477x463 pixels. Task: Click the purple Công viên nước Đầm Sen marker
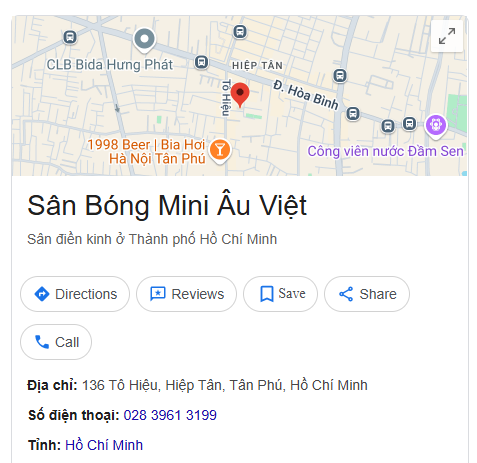coord(436,126)
